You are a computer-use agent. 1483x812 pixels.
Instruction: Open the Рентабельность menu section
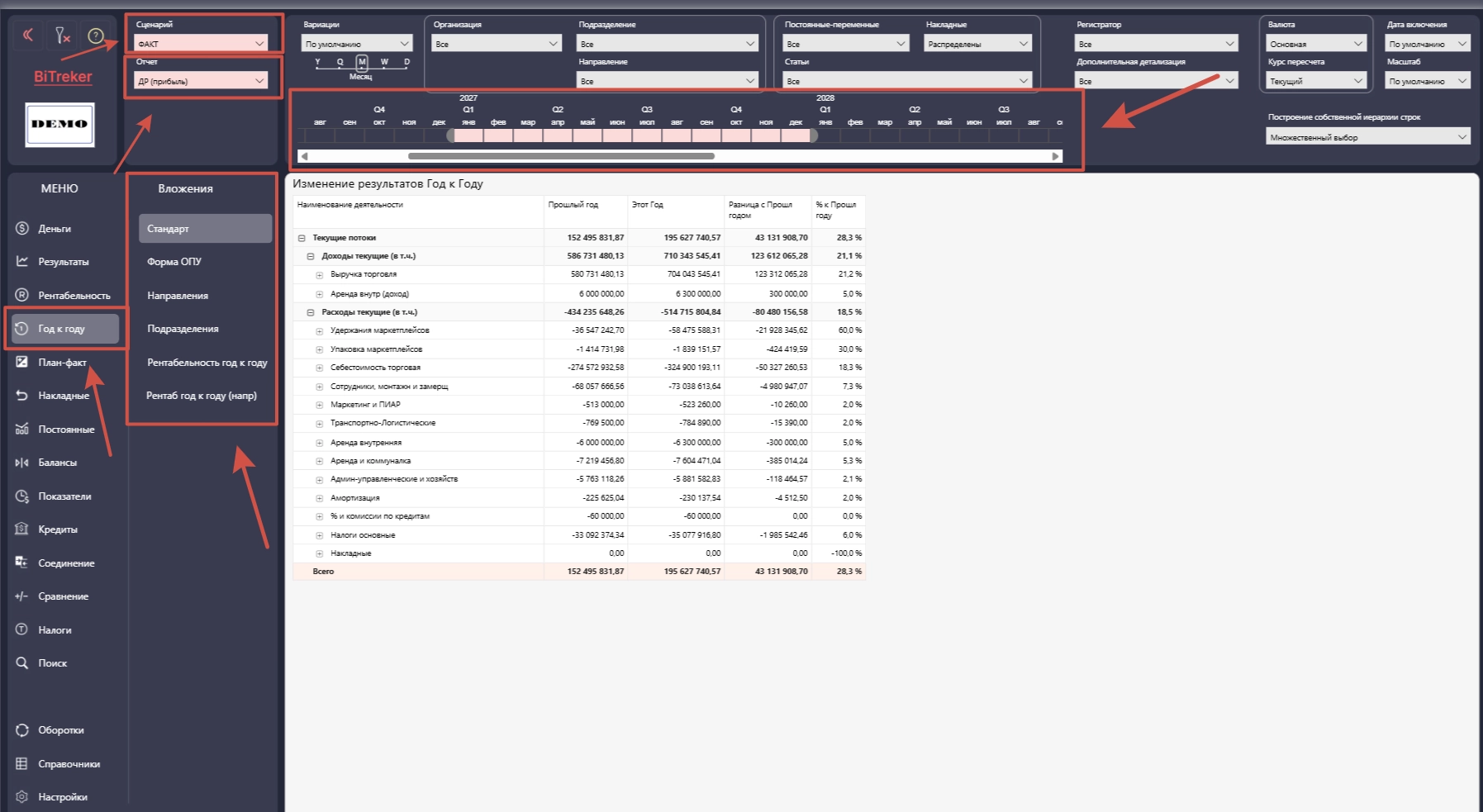tap(74, 296)
